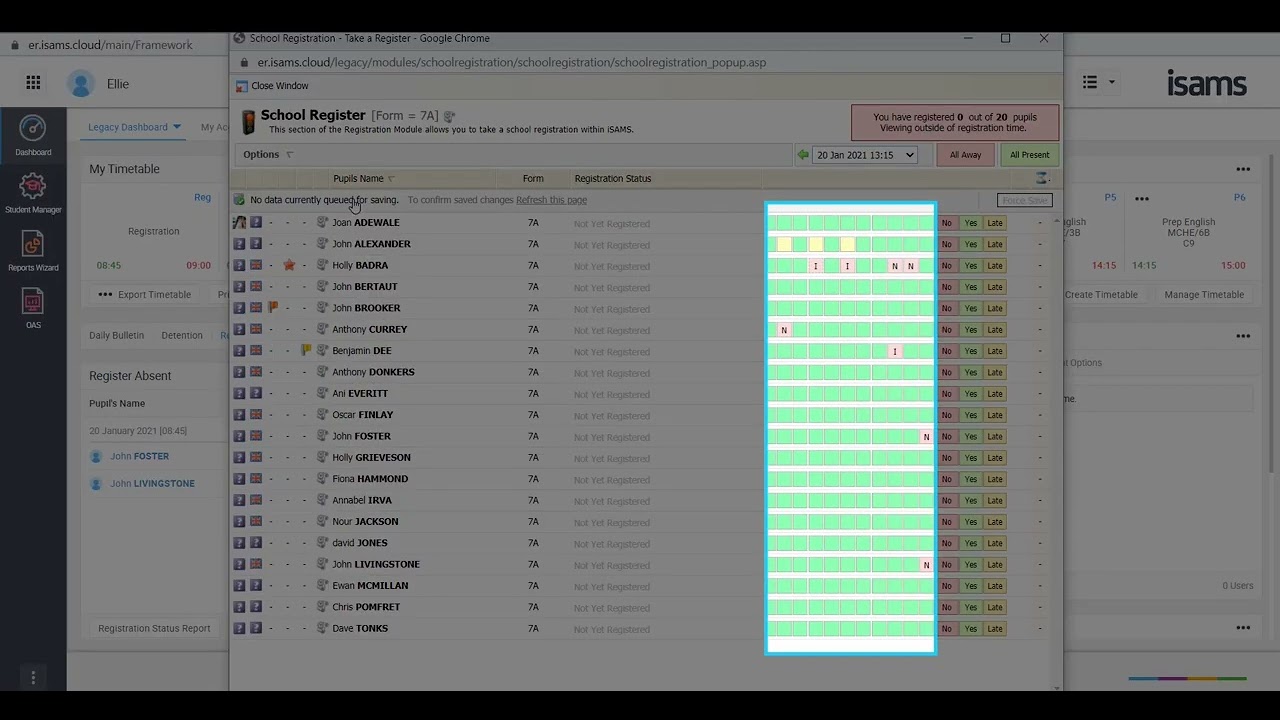Click the Pupils Name sort arrow
1280x720 pixels.
click(x=391, y=179)
